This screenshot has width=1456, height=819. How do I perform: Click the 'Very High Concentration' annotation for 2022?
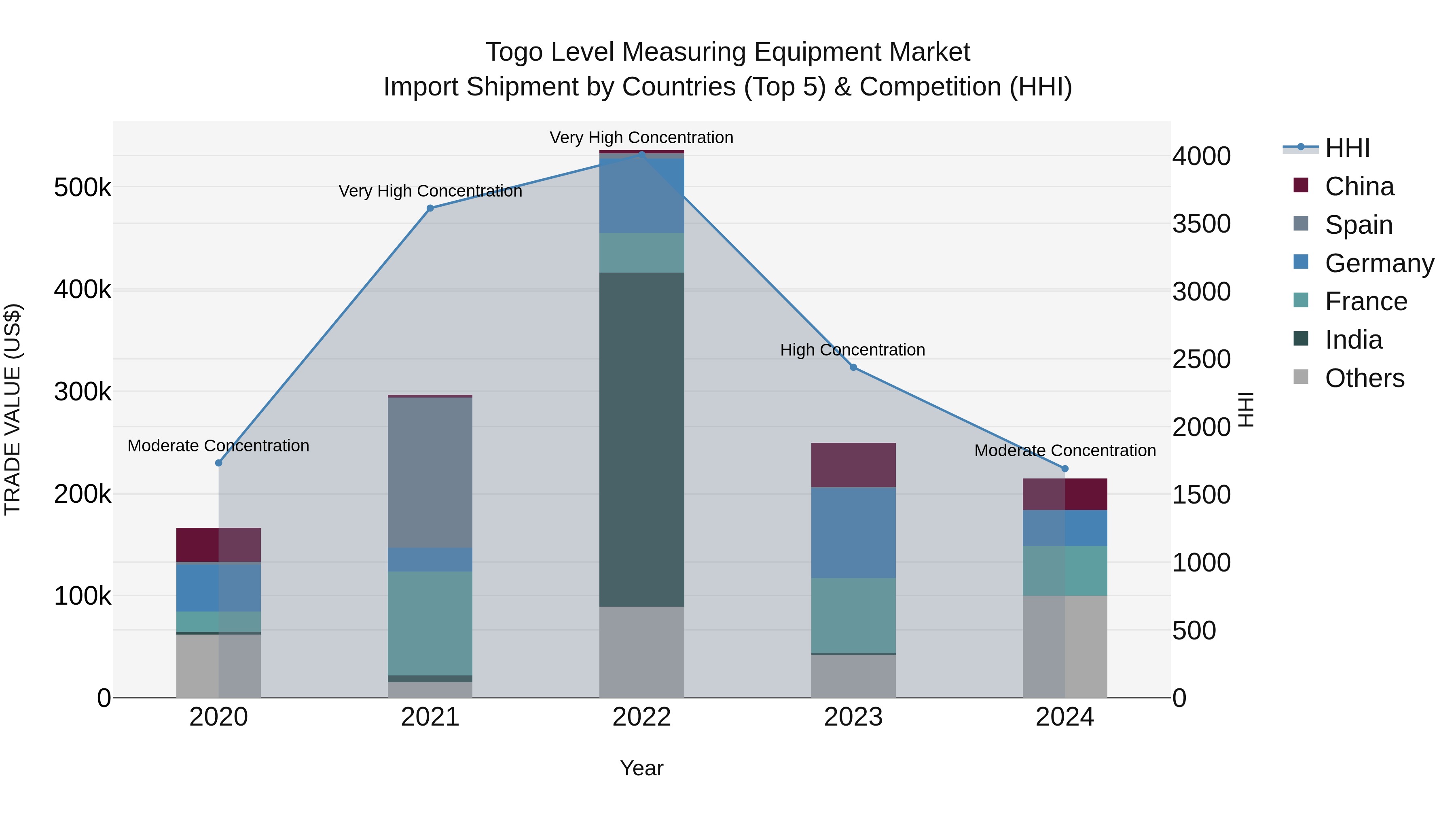click(x=641, y=138)
